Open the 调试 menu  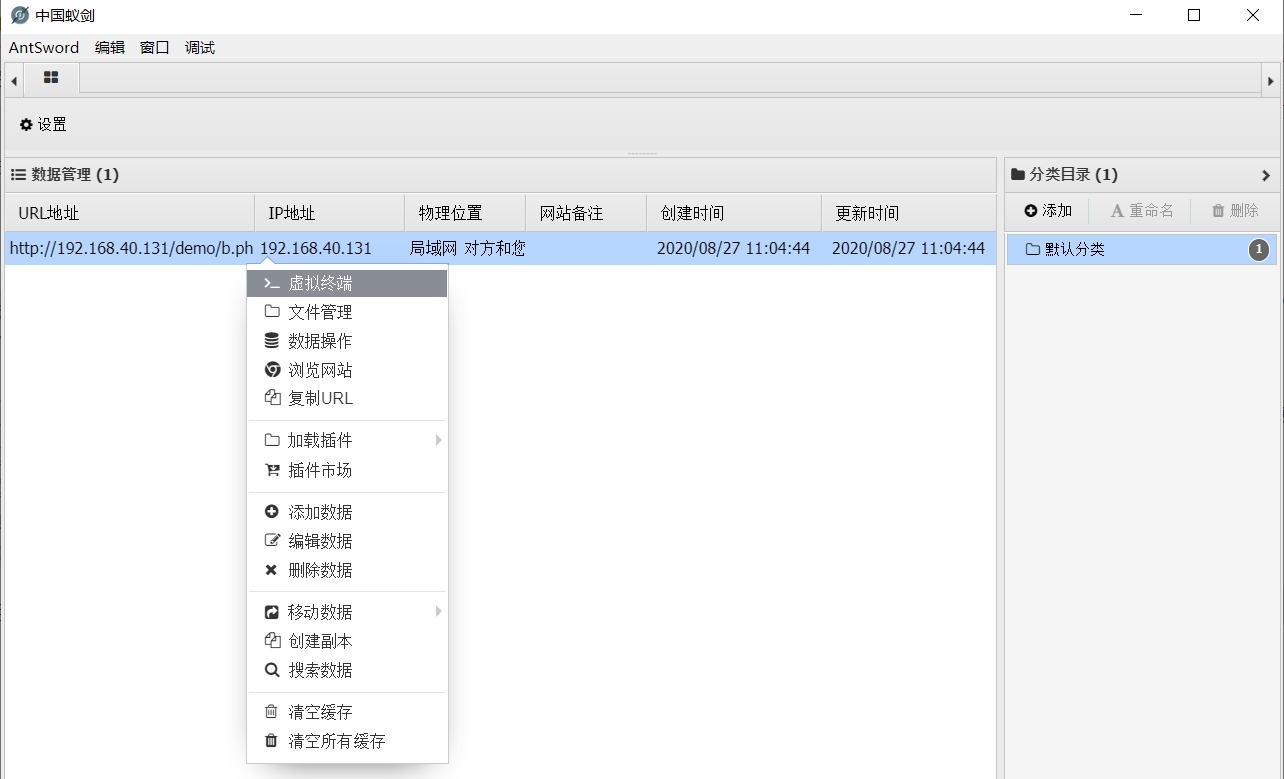click(x=200, y=48)
